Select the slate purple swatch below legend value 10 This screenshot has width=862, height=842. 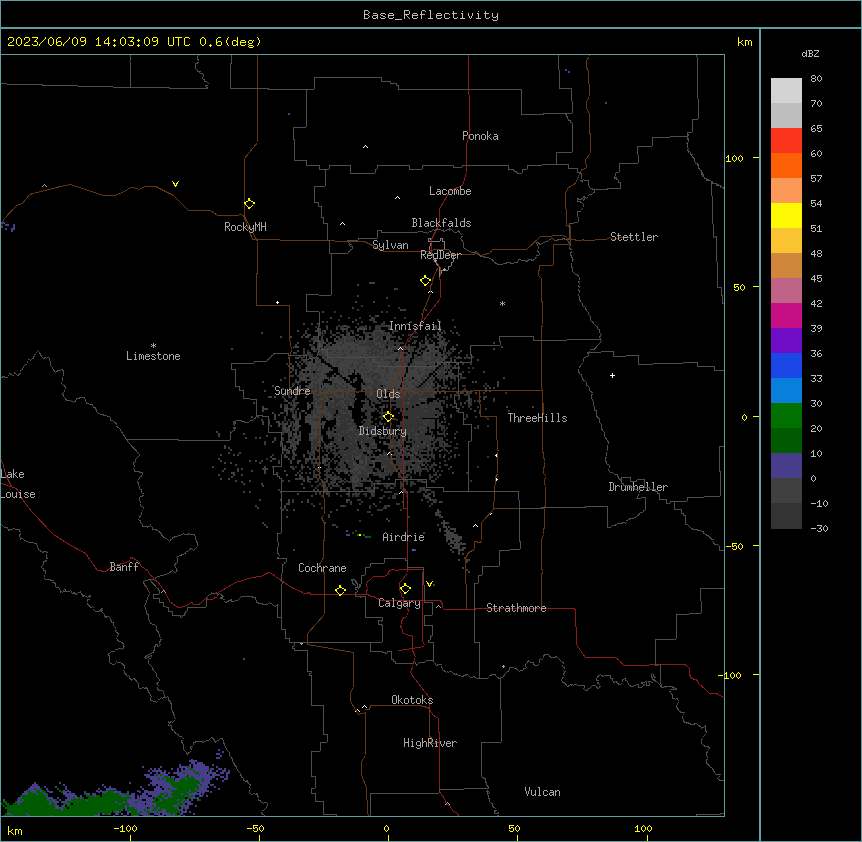tap(786, 466)
